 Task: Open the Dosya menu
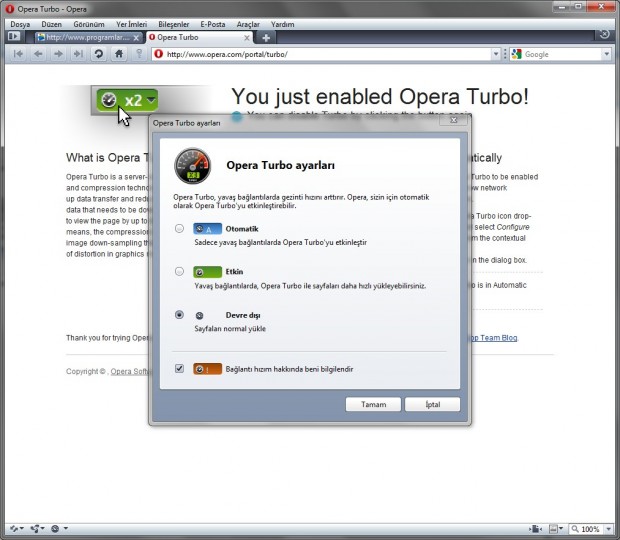pos(20,25)
